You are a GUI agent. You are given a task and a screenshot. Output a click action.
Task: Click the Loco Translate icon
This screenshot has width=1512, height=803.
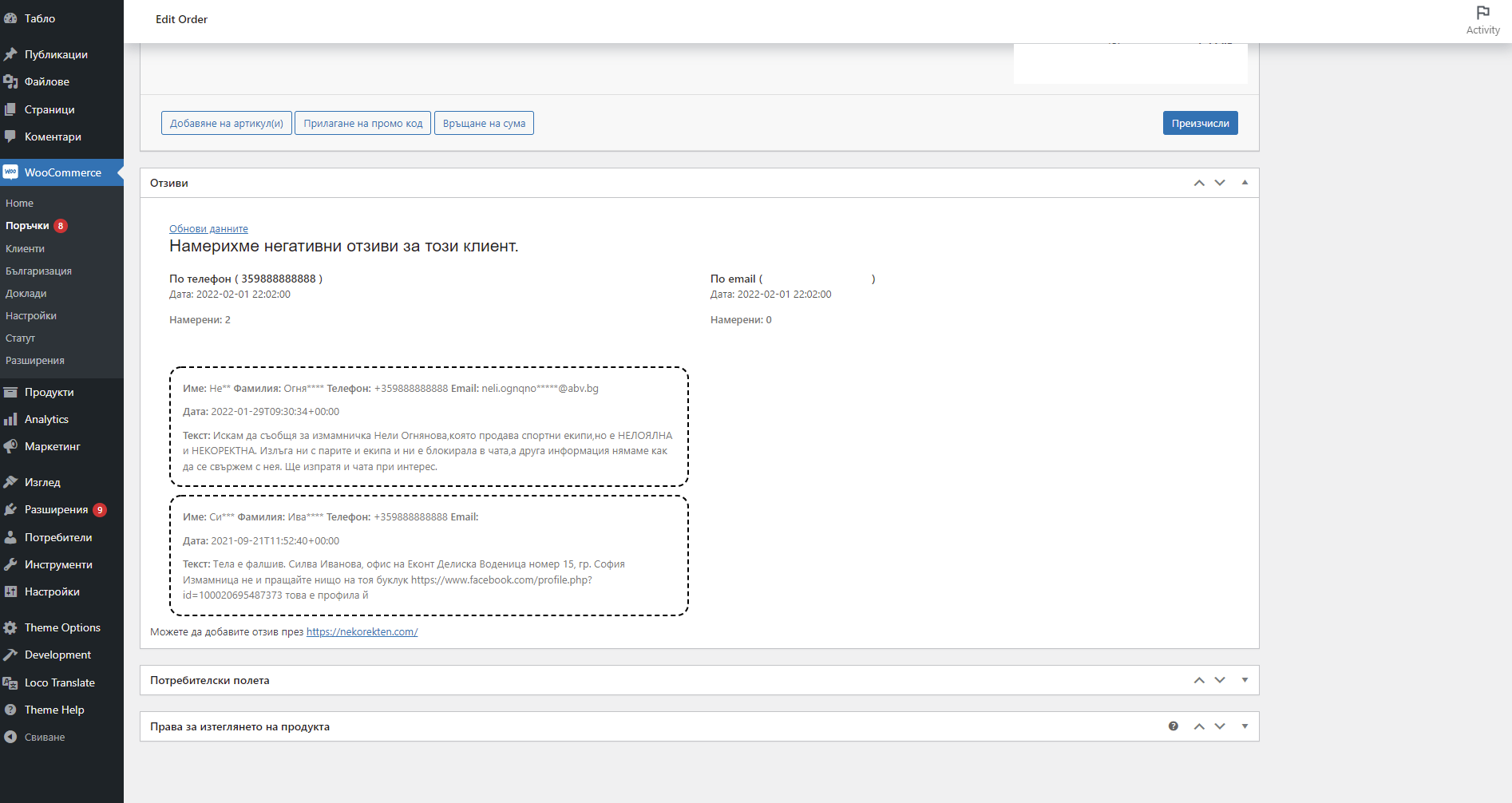click(x=10, y=682)
